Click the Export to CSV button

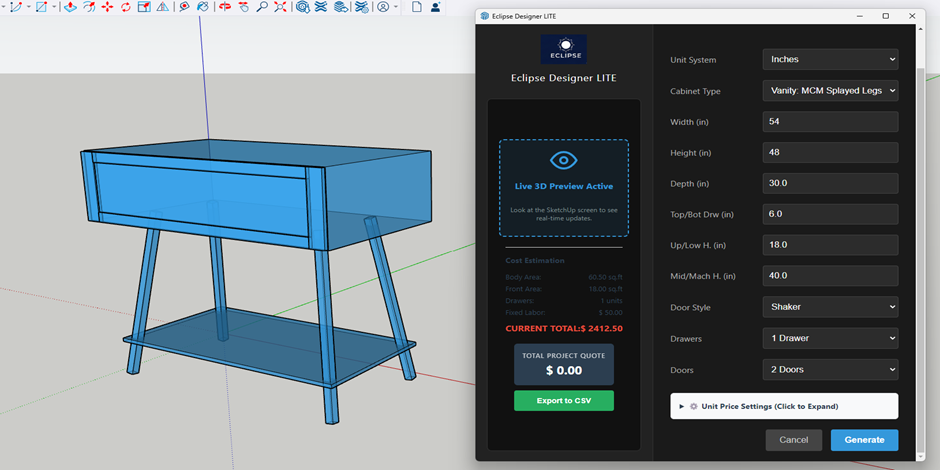pos(564,400)
